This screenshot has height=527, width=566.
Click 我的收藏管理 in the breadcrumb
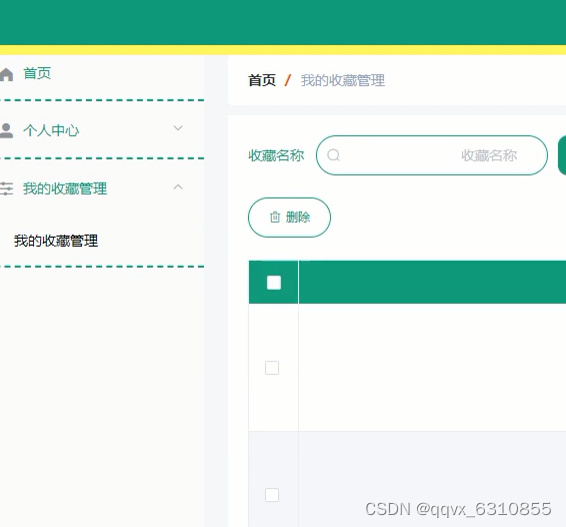(x=343, y=80)
